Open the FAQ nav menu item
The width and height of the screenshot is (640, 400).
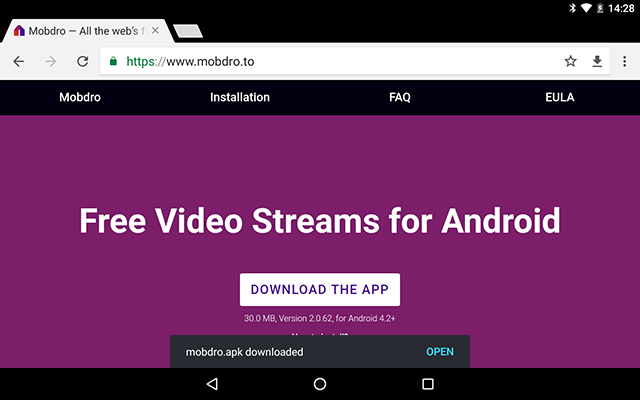(x=400, y=97)
